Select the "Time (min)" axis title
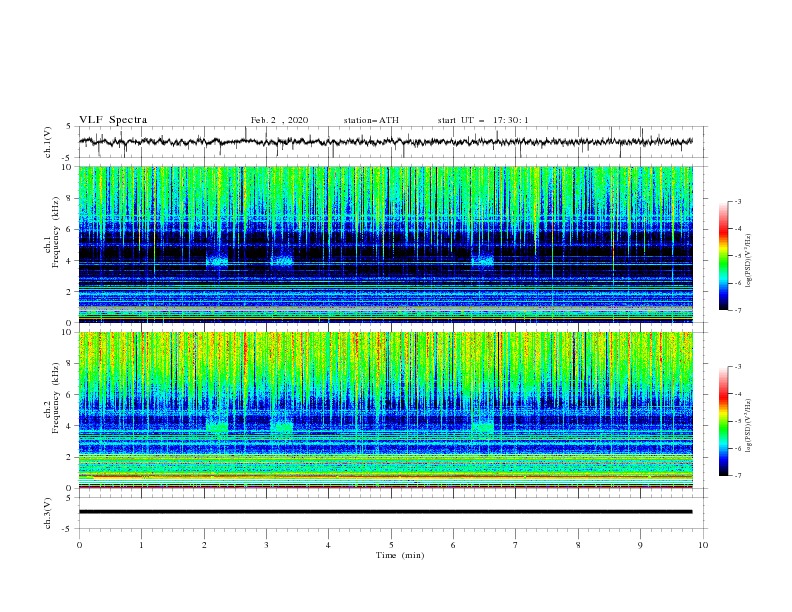The height and width of the screenshot is (612, 792). point(400,555)
